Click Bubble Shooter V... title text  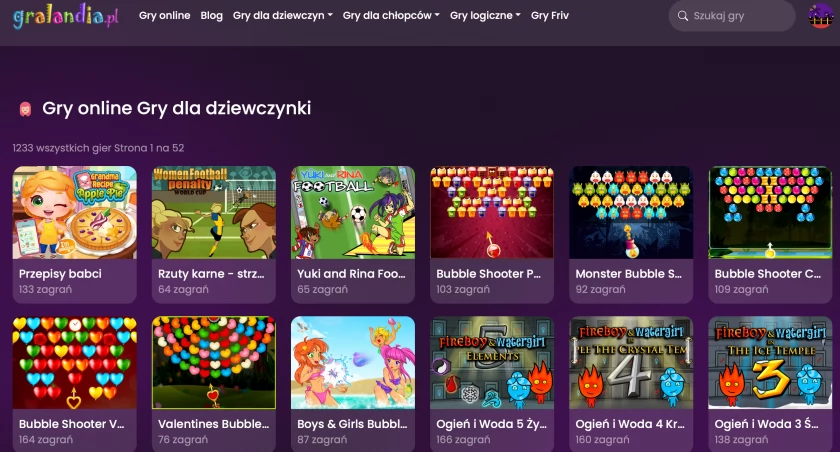pyautogui.click(x=72, y=424)
